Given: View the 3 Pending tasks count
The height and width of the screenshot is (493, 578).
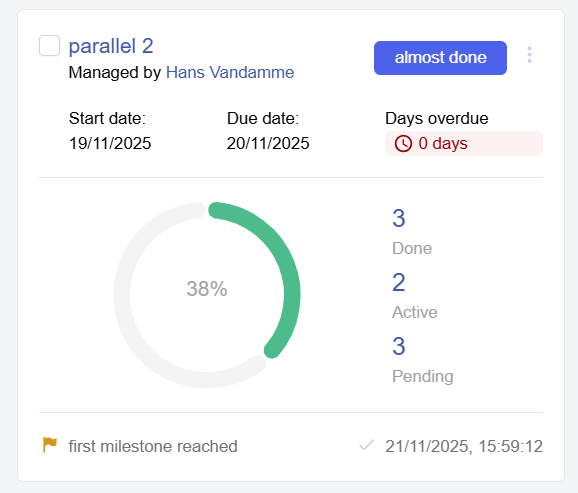Looking at the screenshot, I should tap(399, 346).
